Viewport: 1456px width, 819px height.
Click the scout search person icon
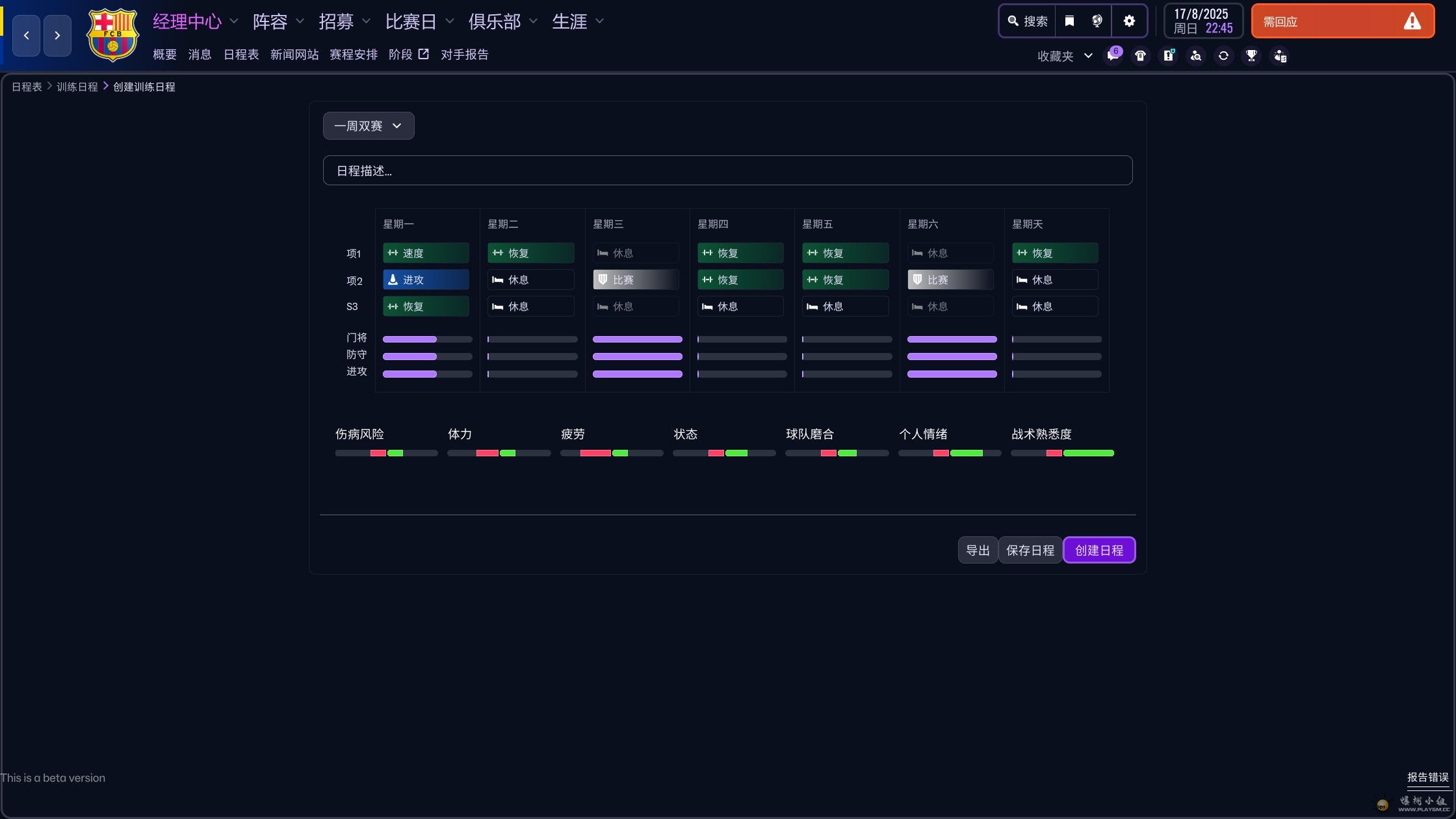pos(1196,56)
